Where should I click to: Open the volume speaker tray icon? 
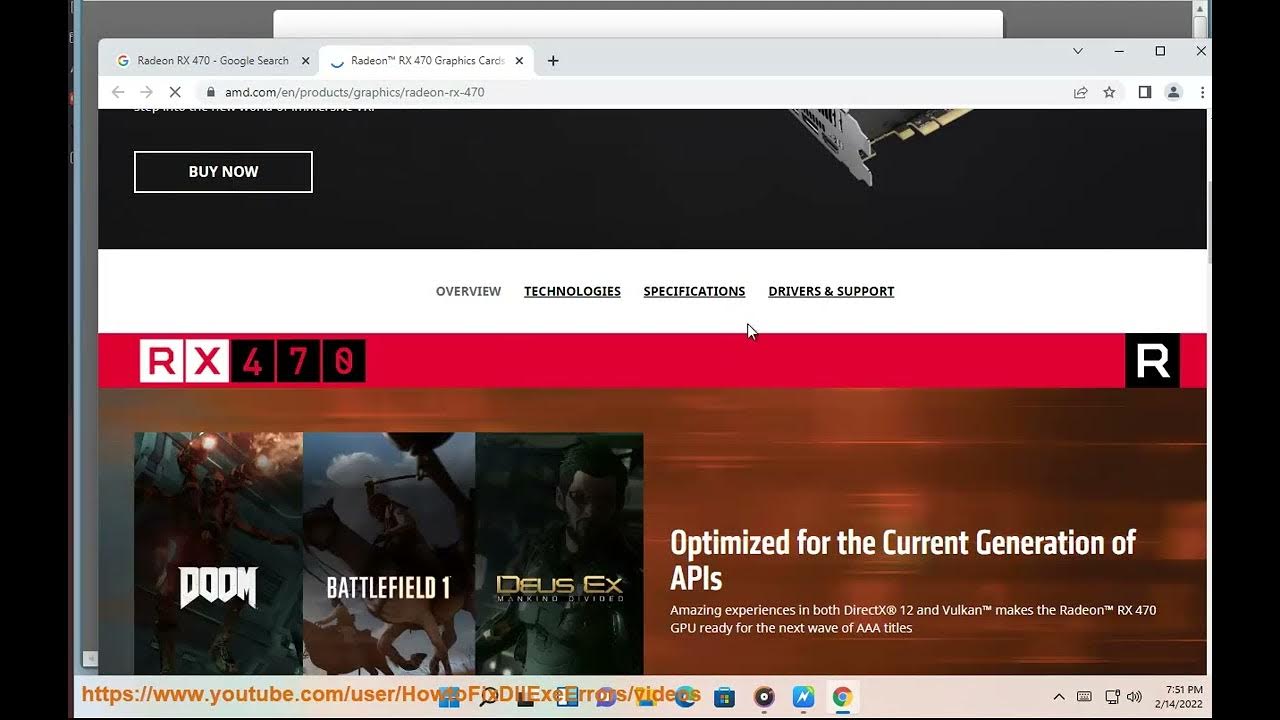pos(1134,697)
